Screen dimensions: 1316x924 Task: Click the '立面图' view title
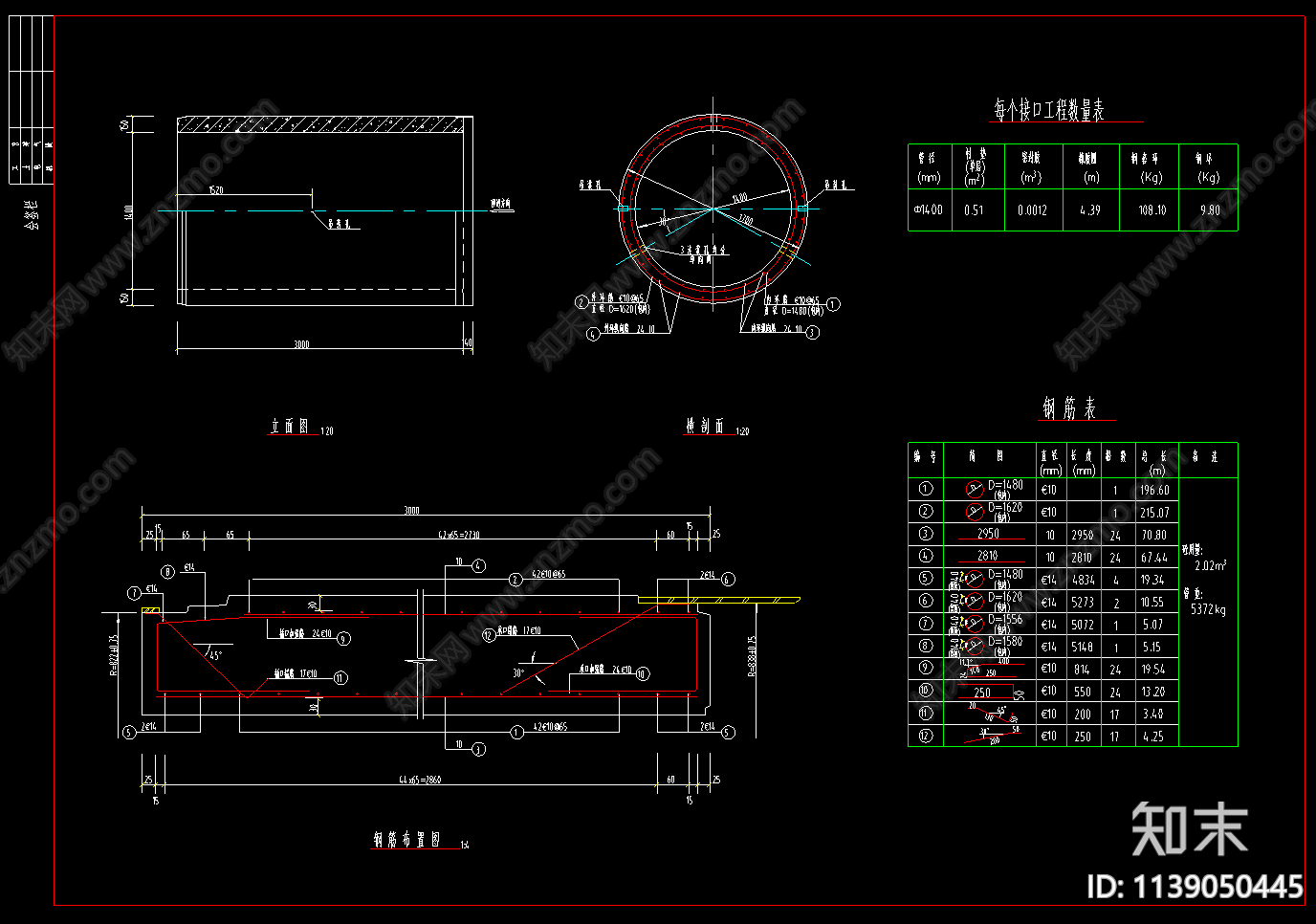tap(291, 426)
